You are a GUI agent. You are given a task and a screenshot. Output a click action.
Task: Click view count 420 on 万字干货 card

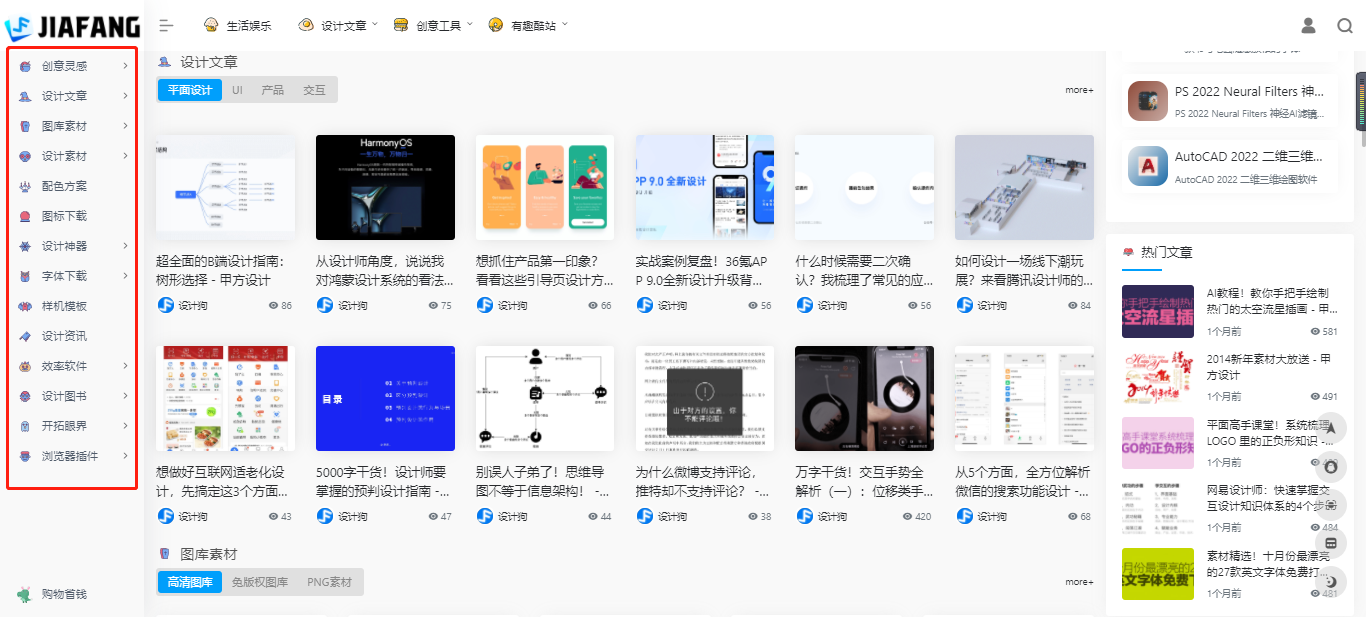pos(917,517)
